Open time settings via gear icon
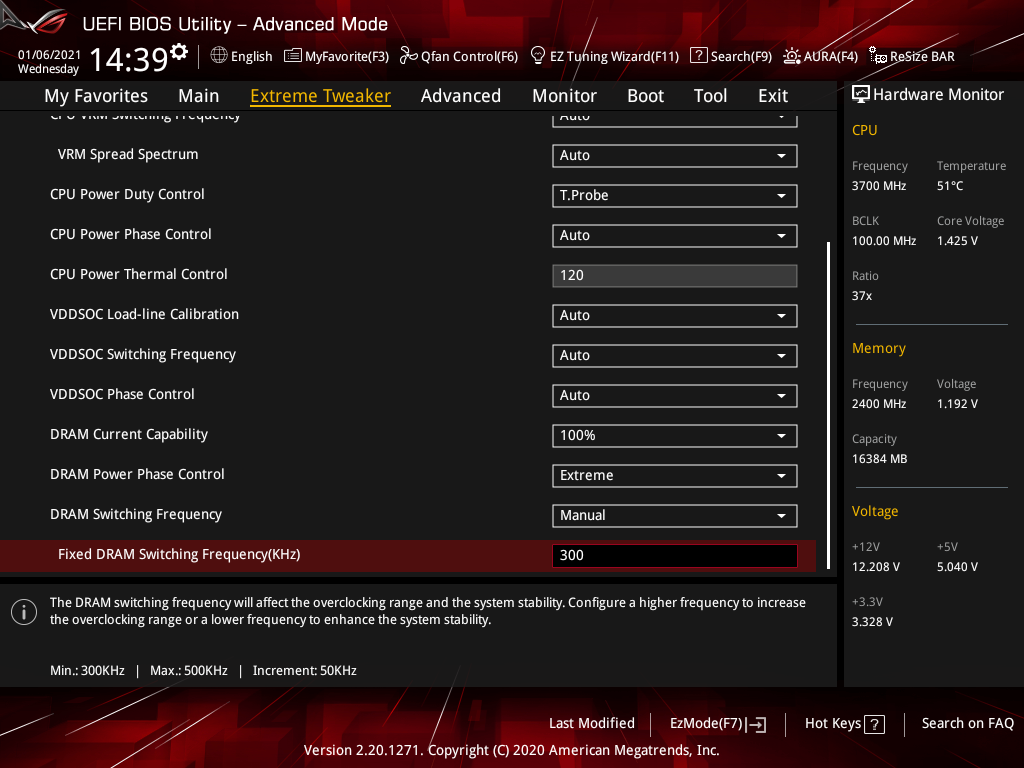Screen dimensions: 1024x768 coord(179,51)
